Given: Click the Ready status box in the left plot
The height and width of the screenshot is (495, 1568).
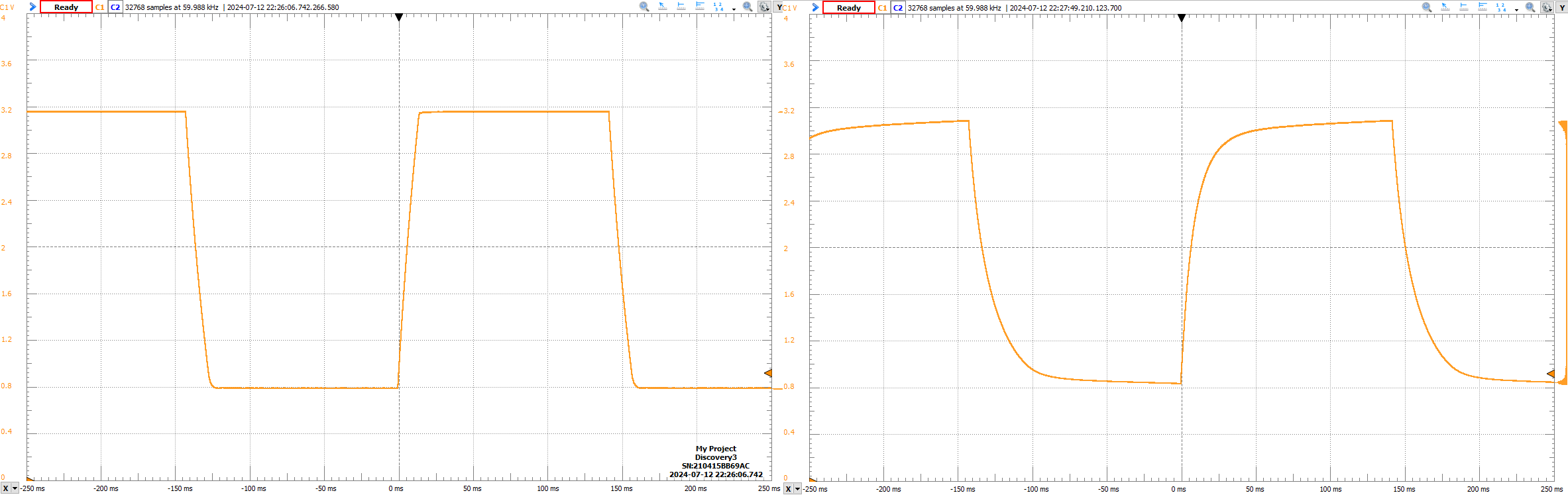Looking at the screenshot, I should pyautogui.click(x=66, y=7).
